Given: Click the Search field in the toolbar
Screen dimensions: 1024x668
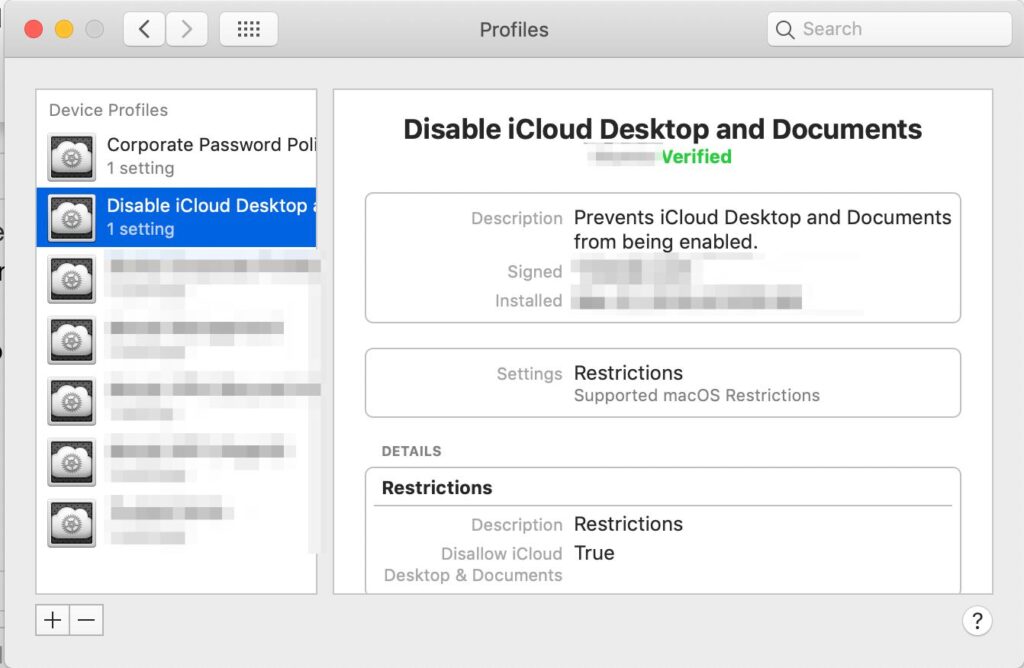Looking at the screenshot, I should coord(889,29).
